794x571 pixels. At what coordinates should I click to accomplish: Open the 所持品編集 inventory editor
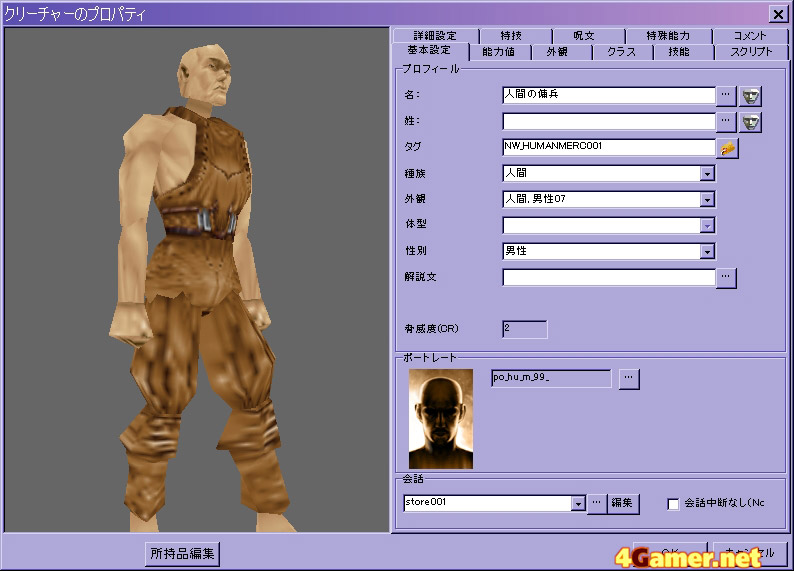pos(182,553)
